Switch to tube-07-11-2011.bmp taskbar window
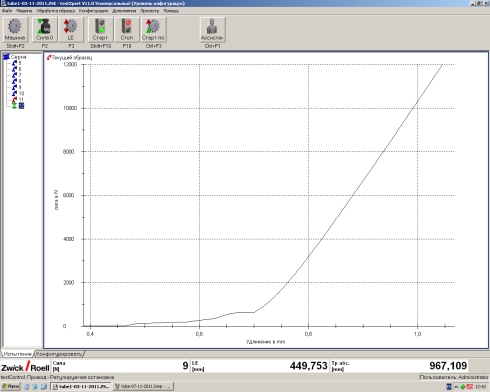 point(143,386)
